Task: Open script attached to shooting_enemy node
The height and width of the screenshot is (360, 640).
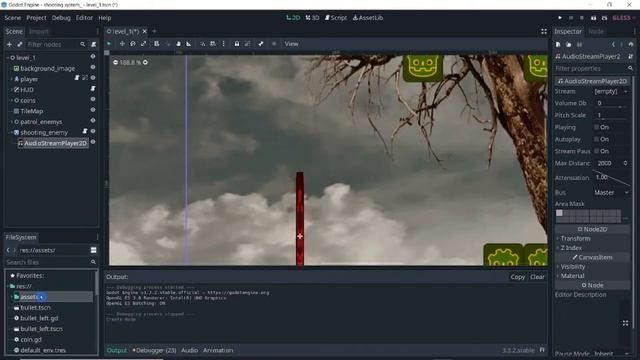Action: (x=85, y=131)
